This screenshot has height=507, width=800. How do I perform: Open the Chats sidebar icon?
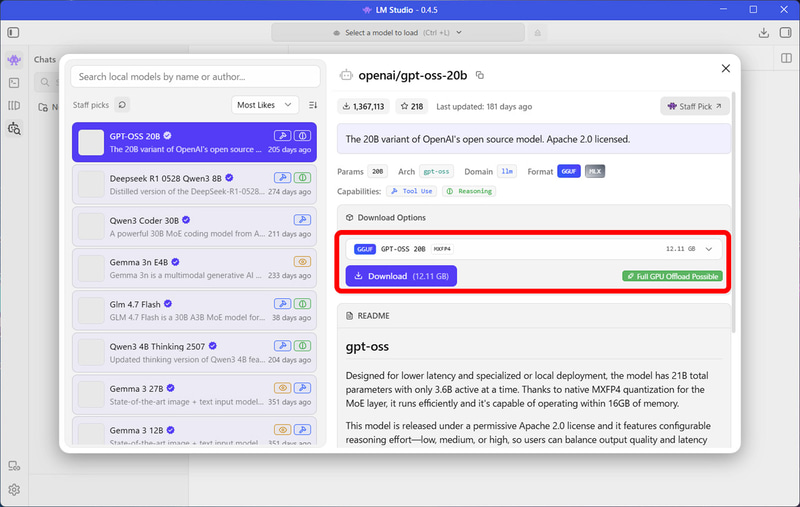click(14, 60)
